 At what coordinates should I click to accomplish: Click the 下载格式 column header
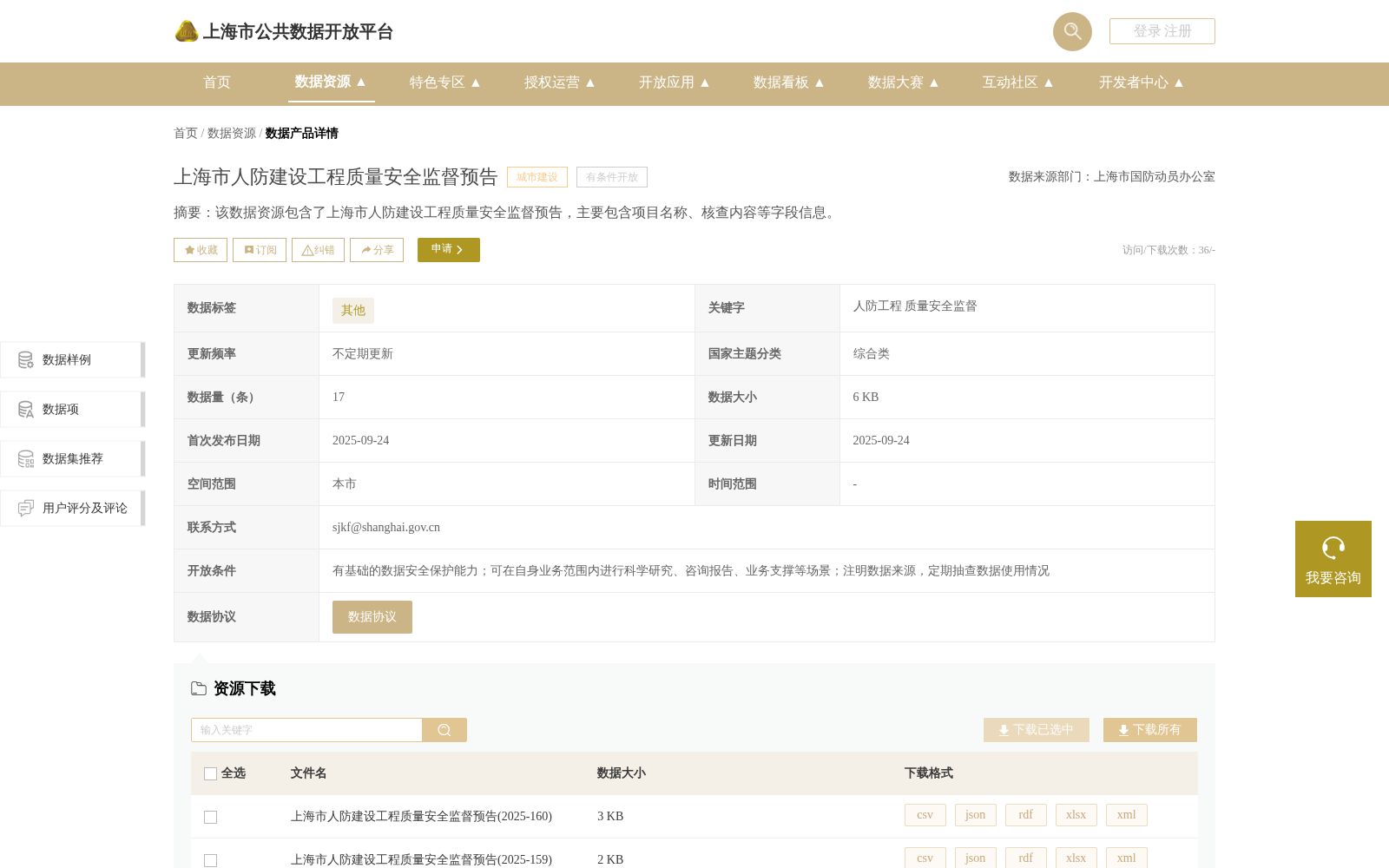929,773
